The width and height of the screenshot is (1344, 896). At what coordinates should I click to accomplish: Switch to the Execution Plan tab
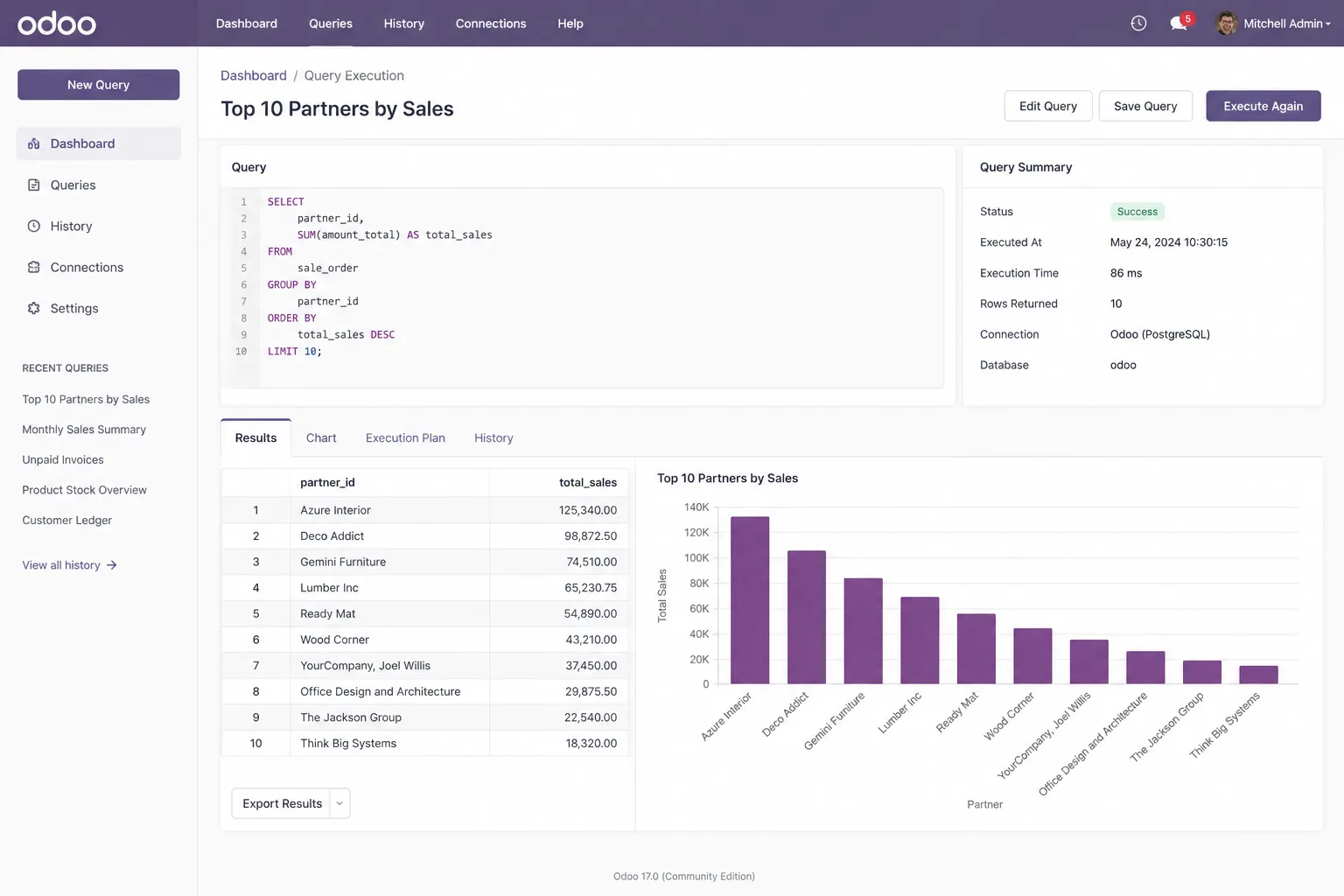(x=405, y=437)
